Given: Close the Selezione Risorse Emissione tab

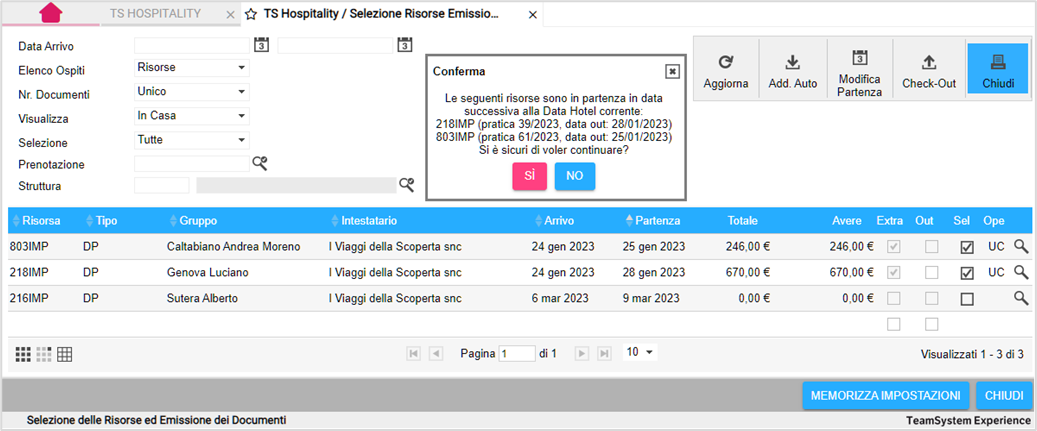Looking at the screenshot, I should [532, 15].
